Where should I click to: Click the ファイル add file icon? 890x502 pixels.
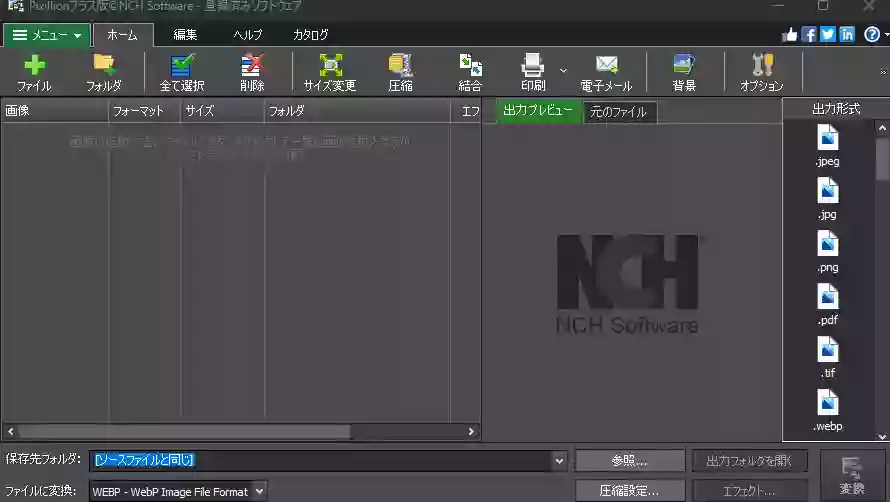34,66
